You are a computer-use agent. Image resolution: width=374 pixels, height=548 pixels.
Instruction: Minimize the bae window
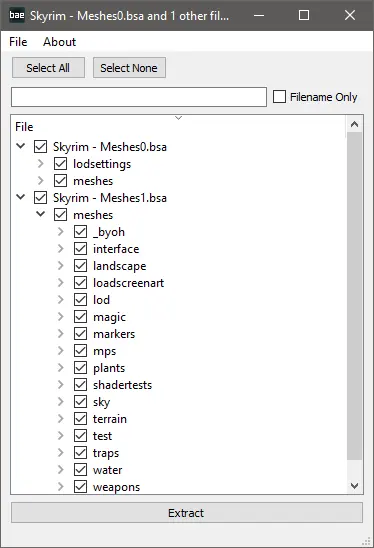(x=259, y=15)
